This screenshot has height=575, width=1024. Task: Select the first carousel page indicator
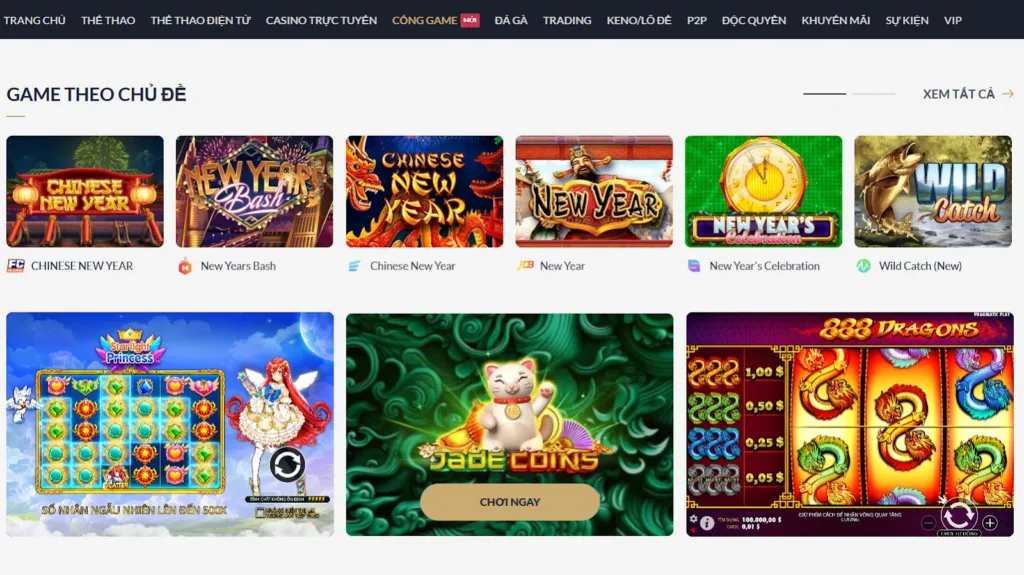click(824, 94)
